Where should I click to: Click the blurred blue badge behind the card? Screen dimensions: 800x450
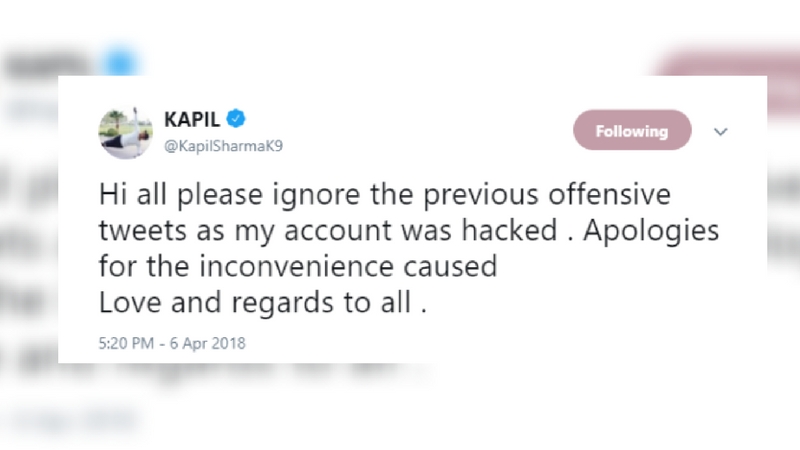pos(121,62)
